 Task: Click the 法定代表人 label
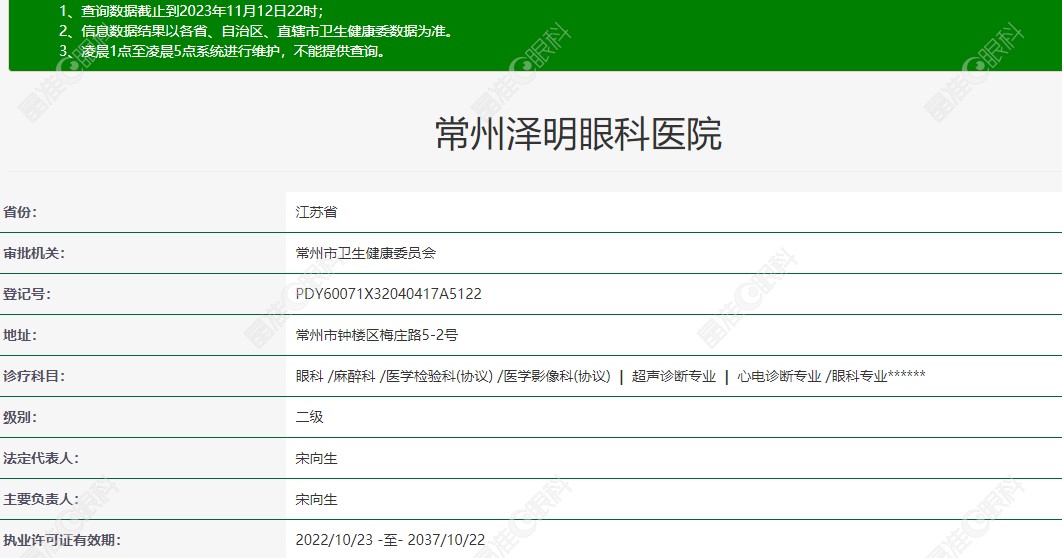click(x=41, y=458)
